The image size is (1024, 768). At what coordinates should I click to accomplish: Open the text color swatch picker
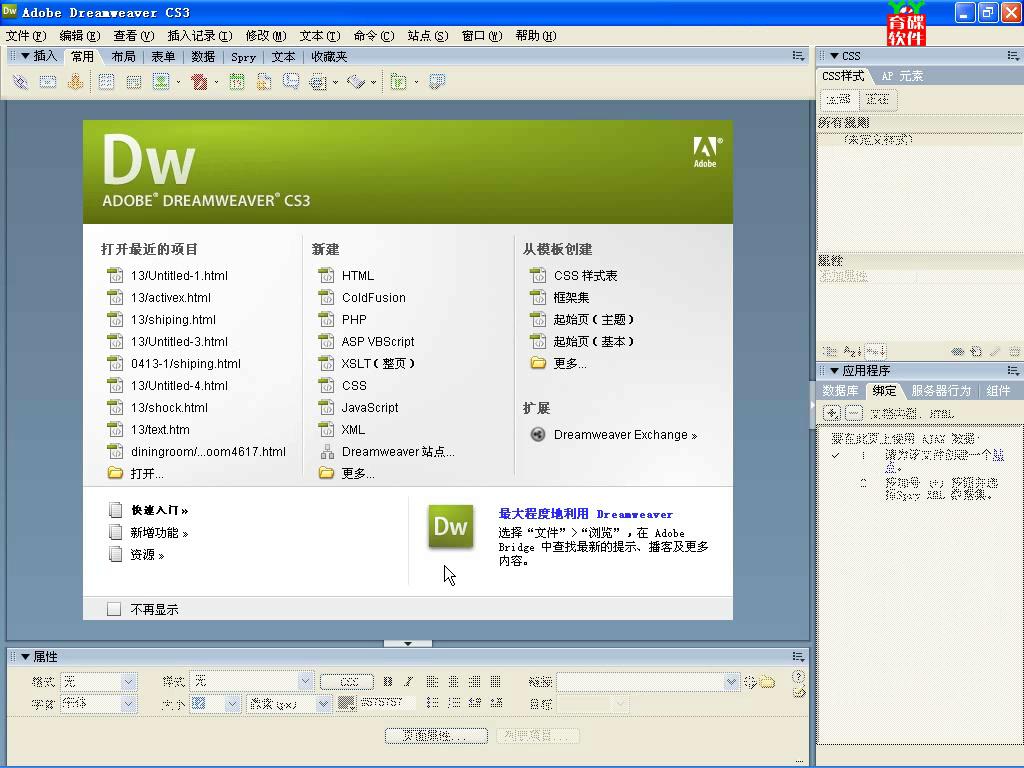click(x=346, y=703)
